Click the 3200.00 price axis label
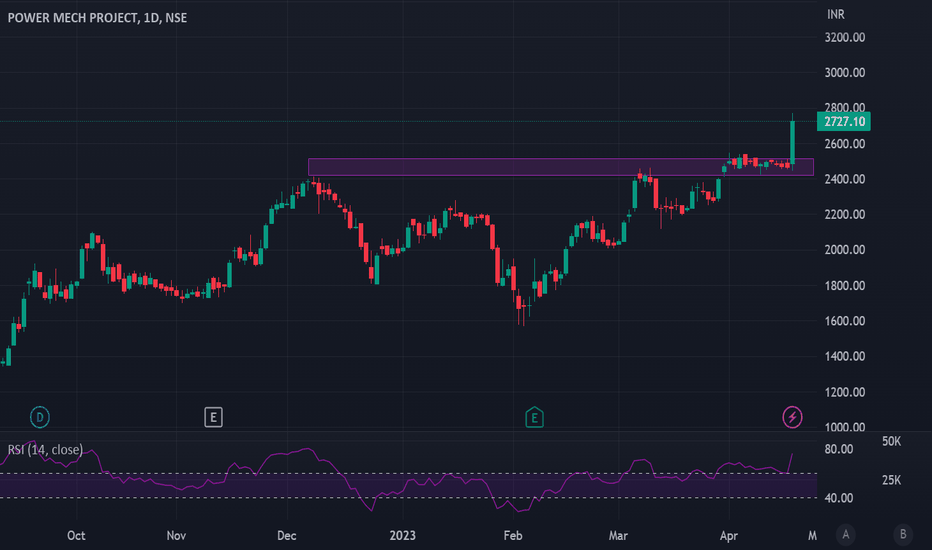Image resolution: width=932 pixels, height=550 pixels. pos(845,37)
